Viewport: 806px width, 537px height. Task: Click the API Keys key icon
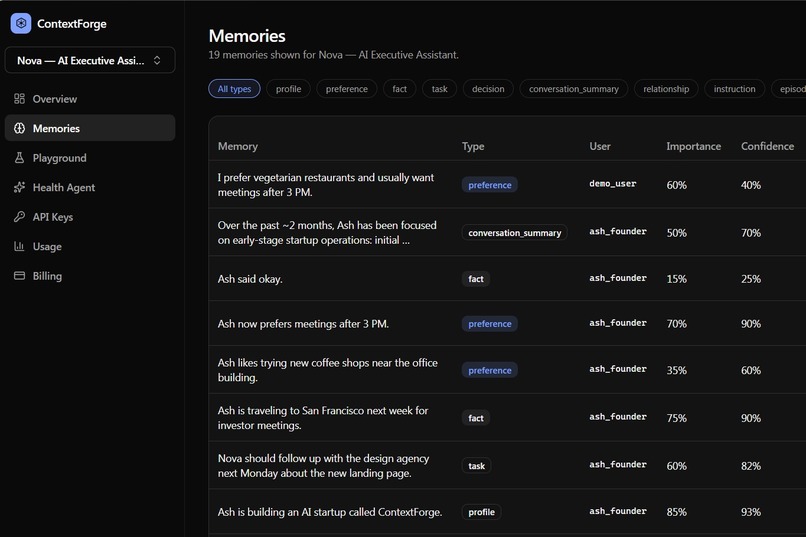[20, 217]
